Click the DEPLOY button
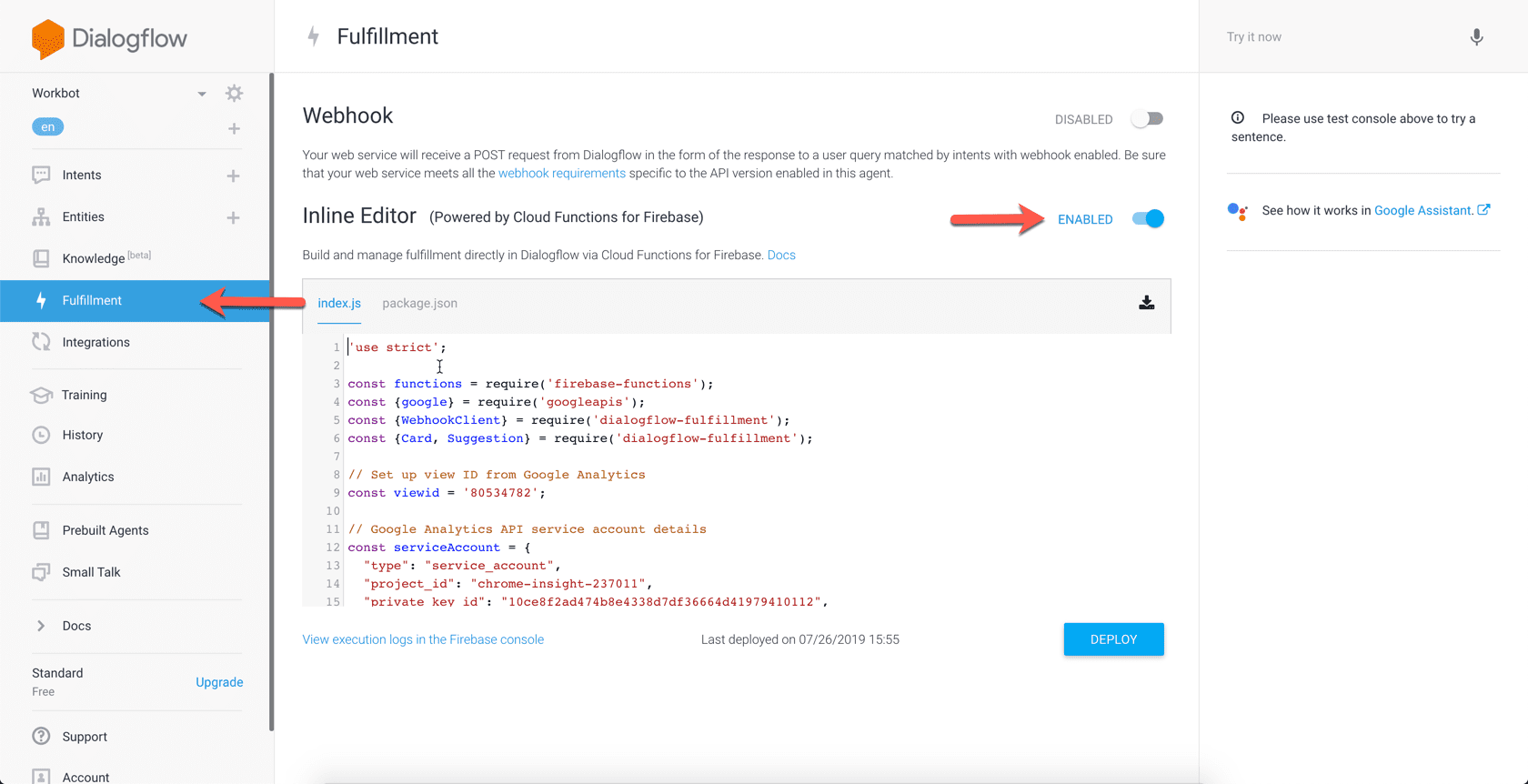 pos(1114,639)
